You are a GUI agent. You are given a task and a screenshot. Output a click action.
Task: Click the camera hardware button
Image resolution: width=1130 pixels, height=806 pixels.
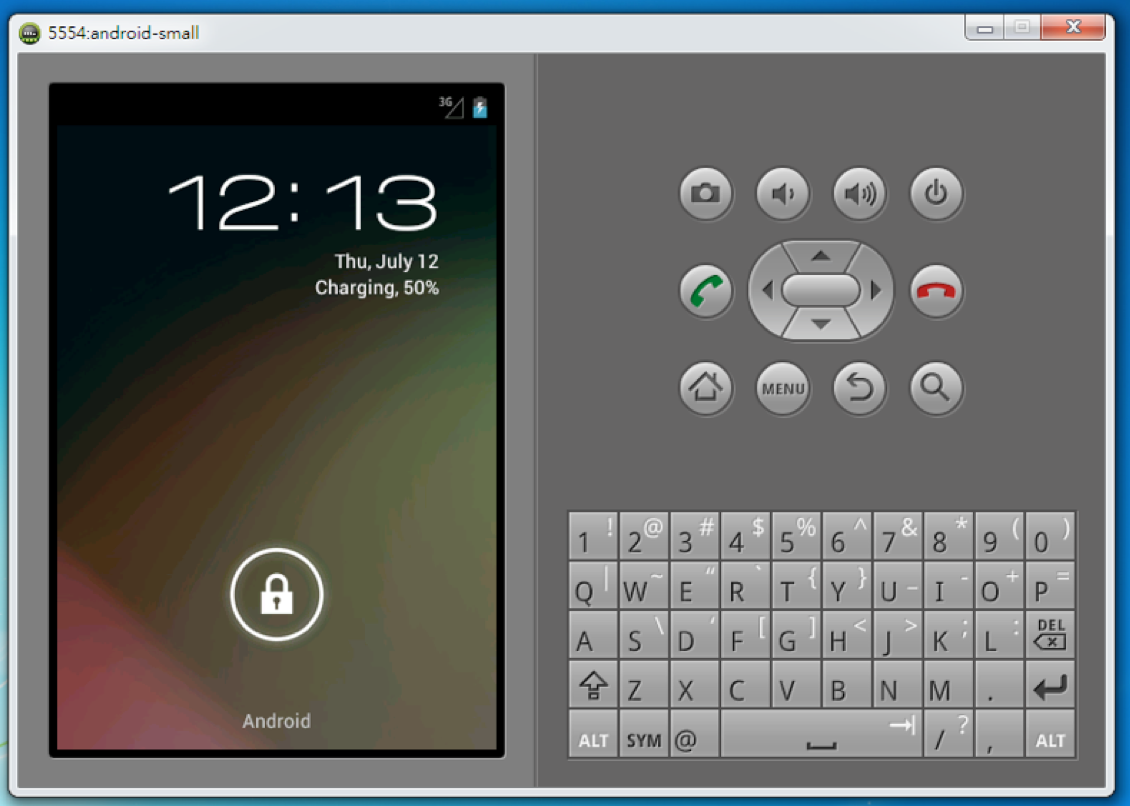706,193
